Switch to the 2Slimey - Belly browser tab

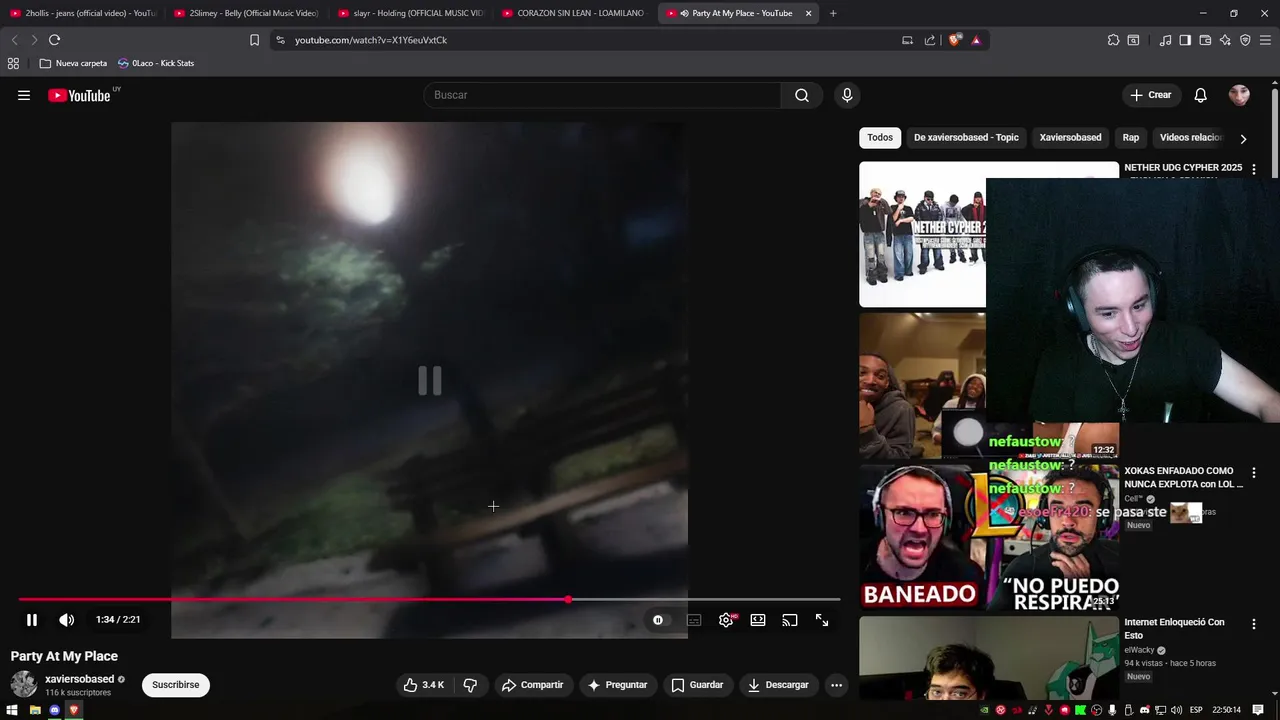[247, 13]
